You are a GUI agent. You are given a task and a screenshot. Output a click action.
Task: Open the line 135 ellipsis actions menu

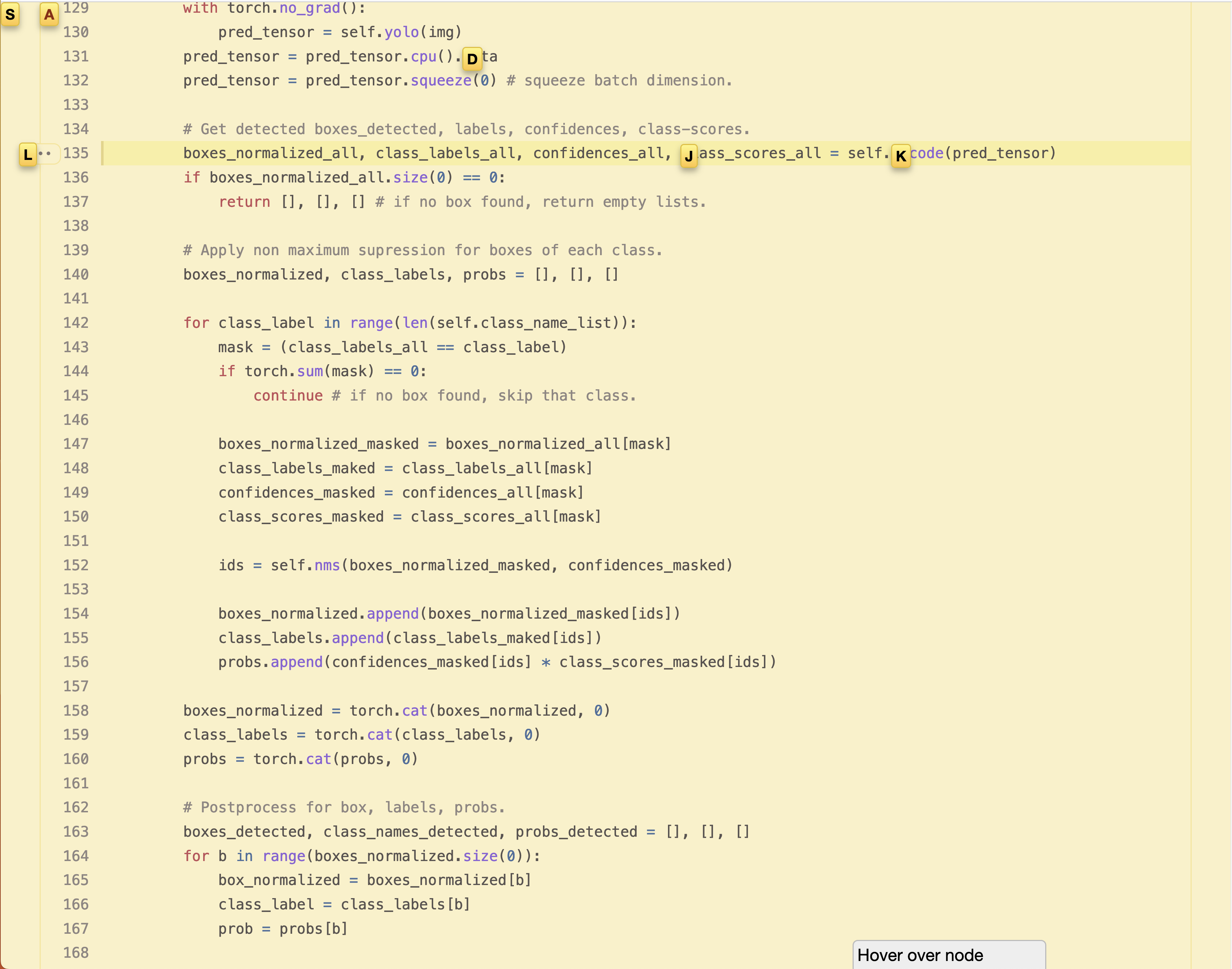pyautogui.click(x=48, y=153)
